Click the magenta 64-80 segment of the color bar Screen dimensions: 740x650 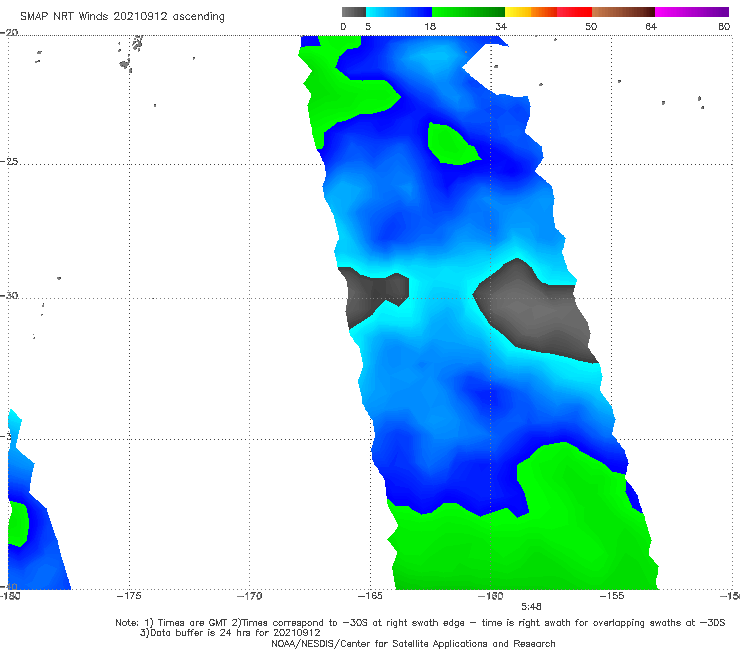point(692,12)
